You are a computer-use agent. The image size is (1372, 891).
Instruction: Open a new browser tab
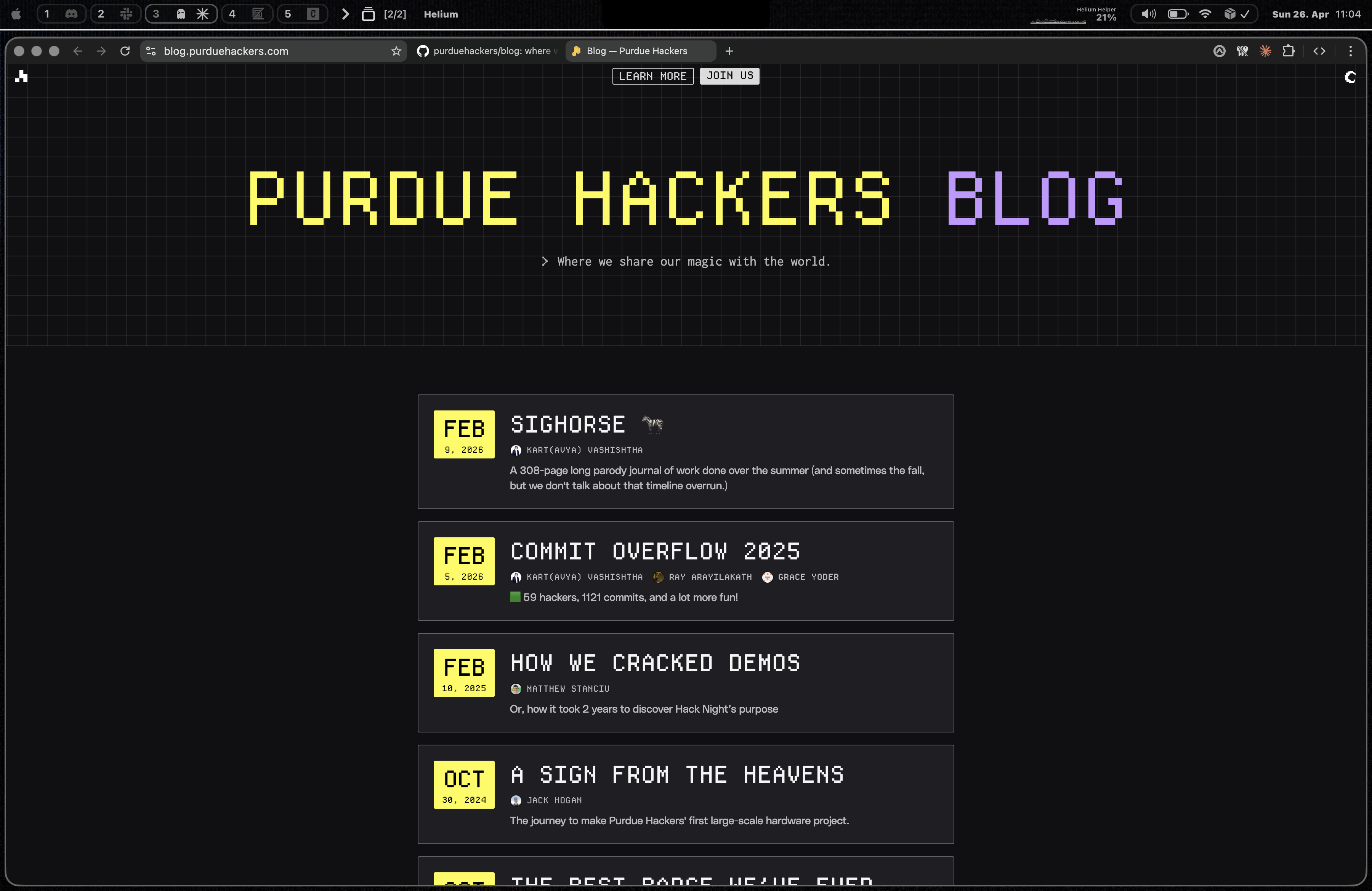click(x=729, y=51)
